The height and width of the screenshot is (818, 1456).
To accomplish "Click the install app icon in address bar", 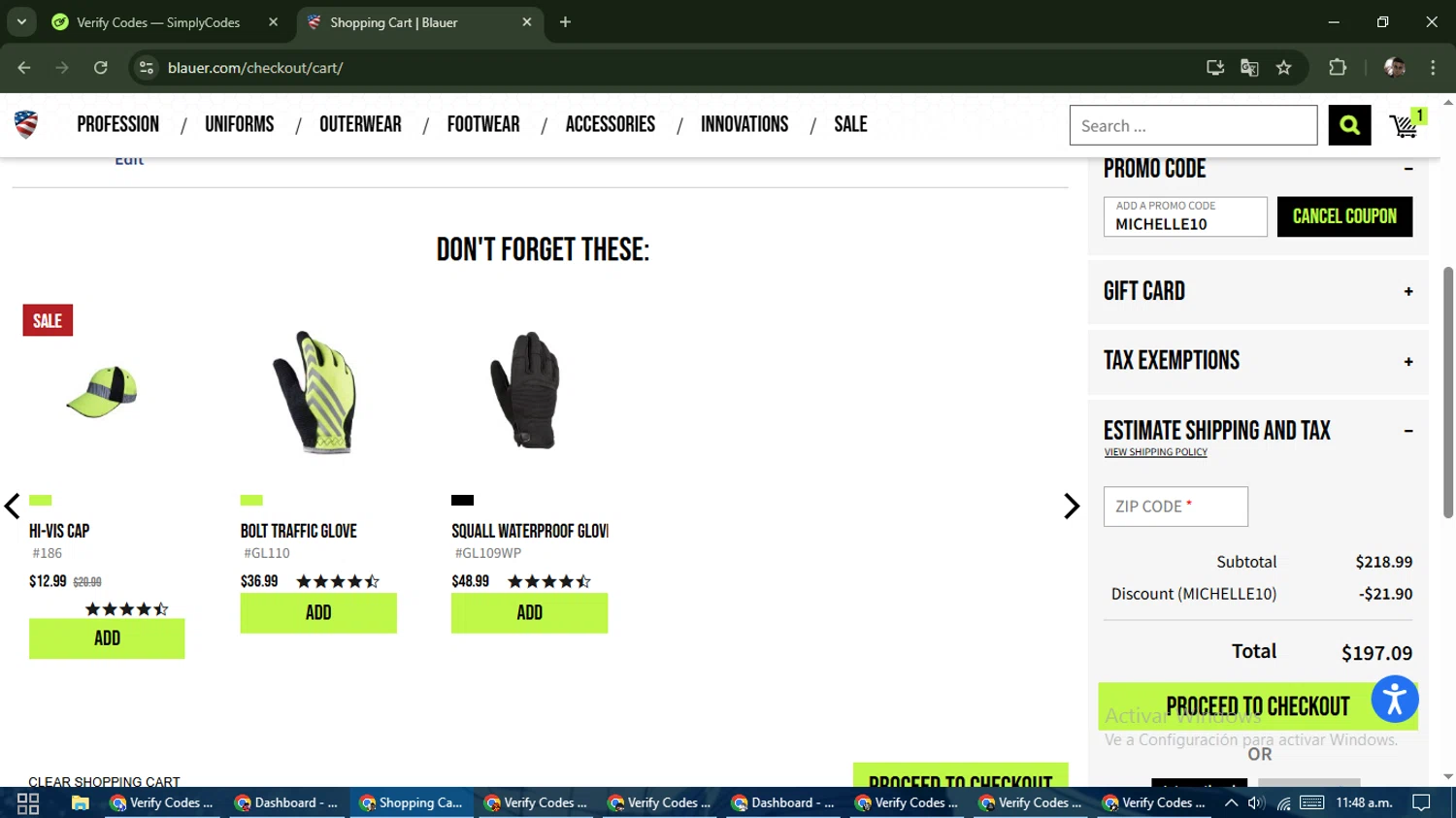I will tap(1214, 68).
